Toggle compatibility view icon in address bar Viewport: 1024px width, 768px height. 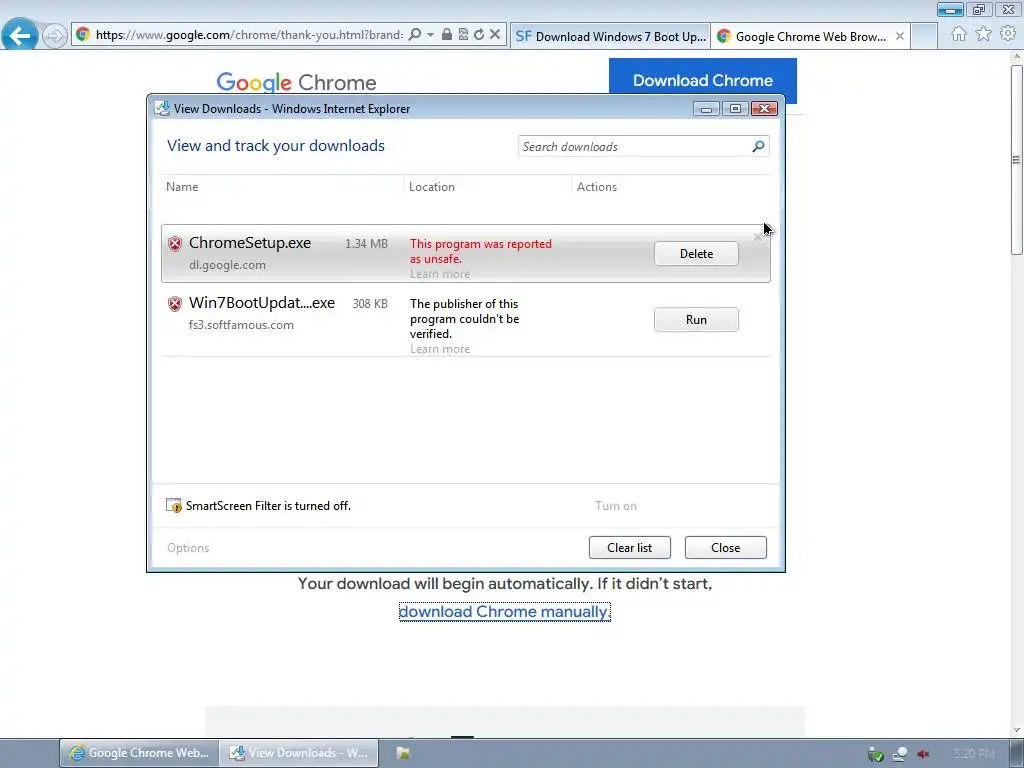[x=463, y=35]
